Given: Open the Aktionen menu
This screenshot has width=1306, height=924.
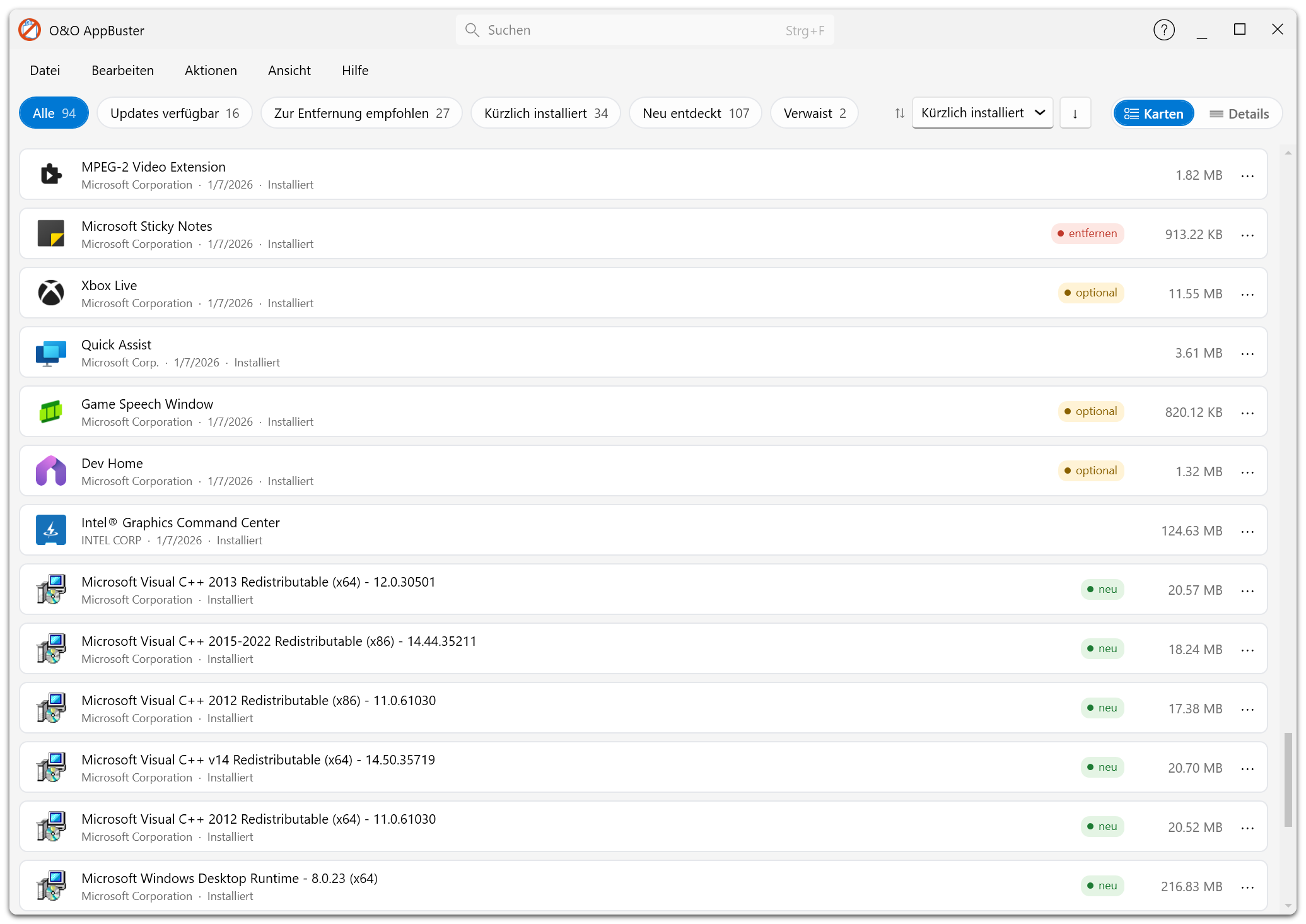Looking at the screenshot, I should tap(211, 71).
